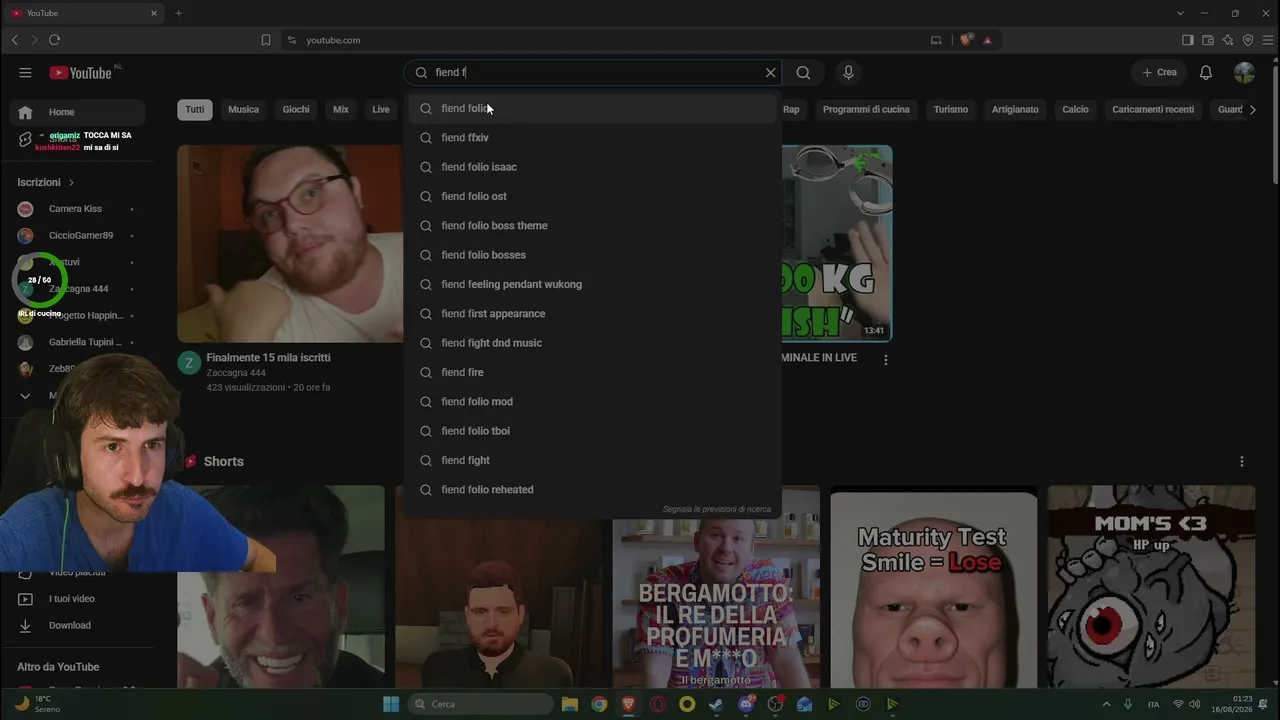This screenshot has width=1280, height=720.
Task: Select the 'fiend folio tboi' suggestion
Action: (592, 431)
